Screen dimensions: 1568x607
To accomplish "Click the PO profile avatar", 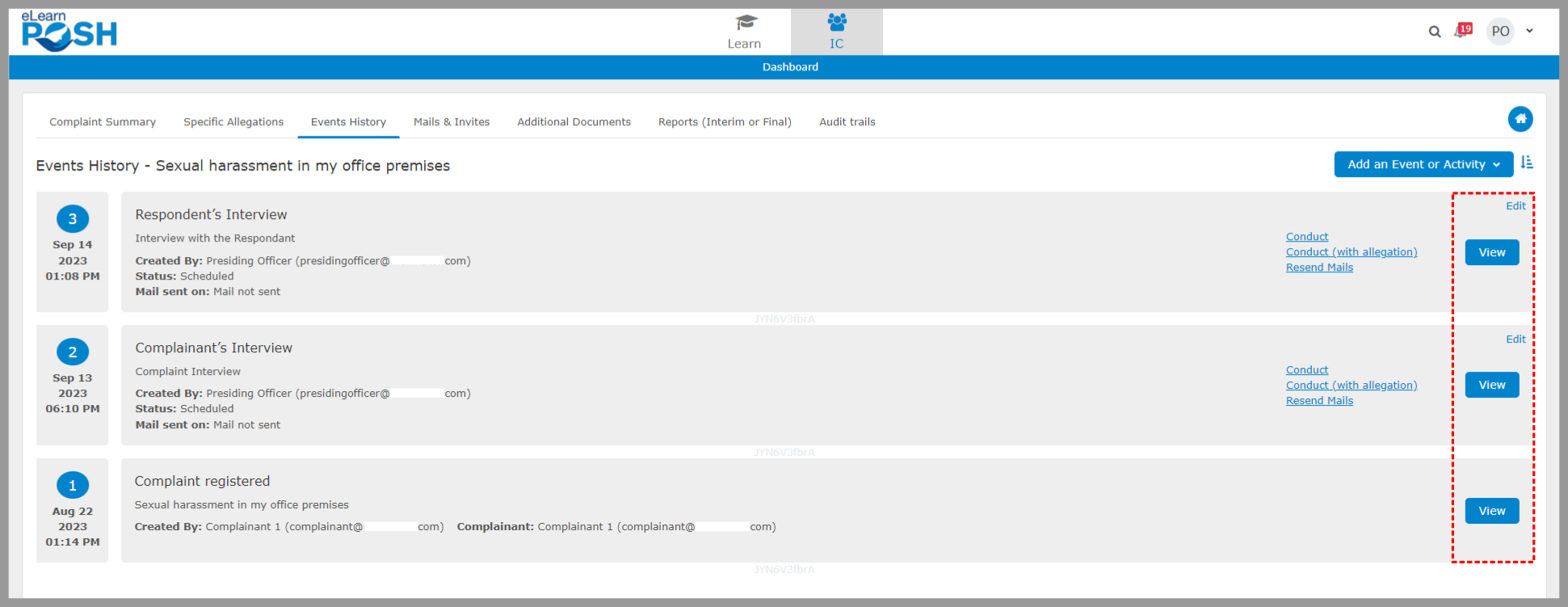I will point(1500,32).
